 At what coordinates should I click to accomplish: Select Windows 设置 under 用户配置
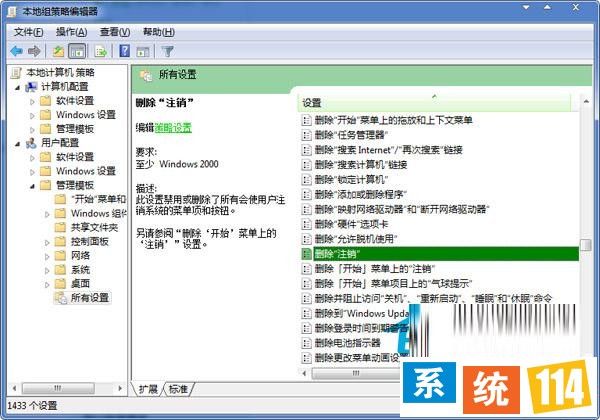(x=86, y=171)
